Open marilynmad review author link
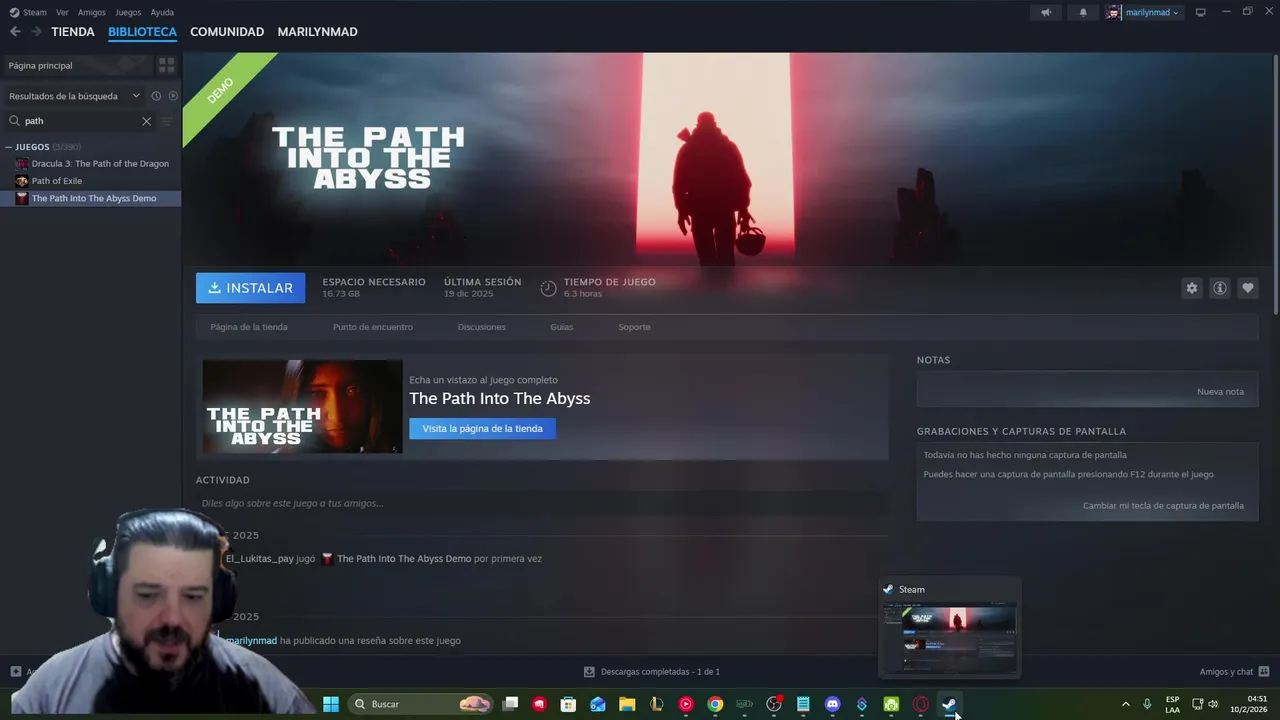Viewport: 1280px width, 720px height. (251, 641)
